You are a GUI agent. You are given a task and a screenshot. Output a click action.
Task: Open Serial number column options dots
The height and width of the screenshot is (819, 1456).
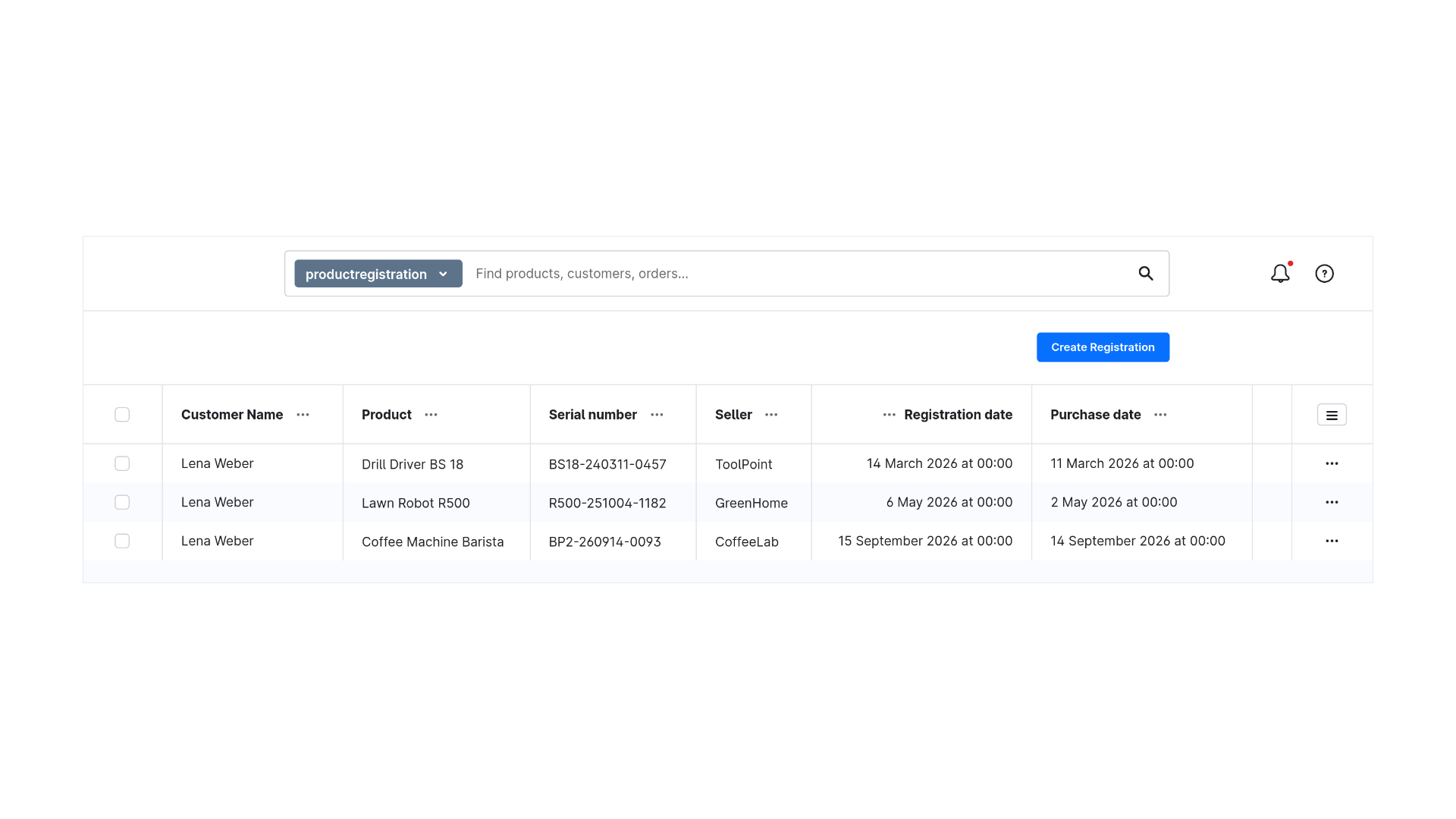[657, 415]
